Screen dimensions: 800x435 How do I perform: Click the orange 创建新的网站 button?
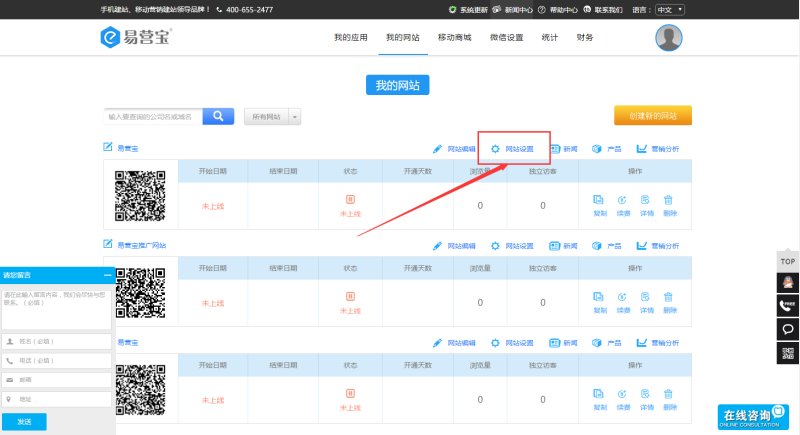click(x=653, y=116)
